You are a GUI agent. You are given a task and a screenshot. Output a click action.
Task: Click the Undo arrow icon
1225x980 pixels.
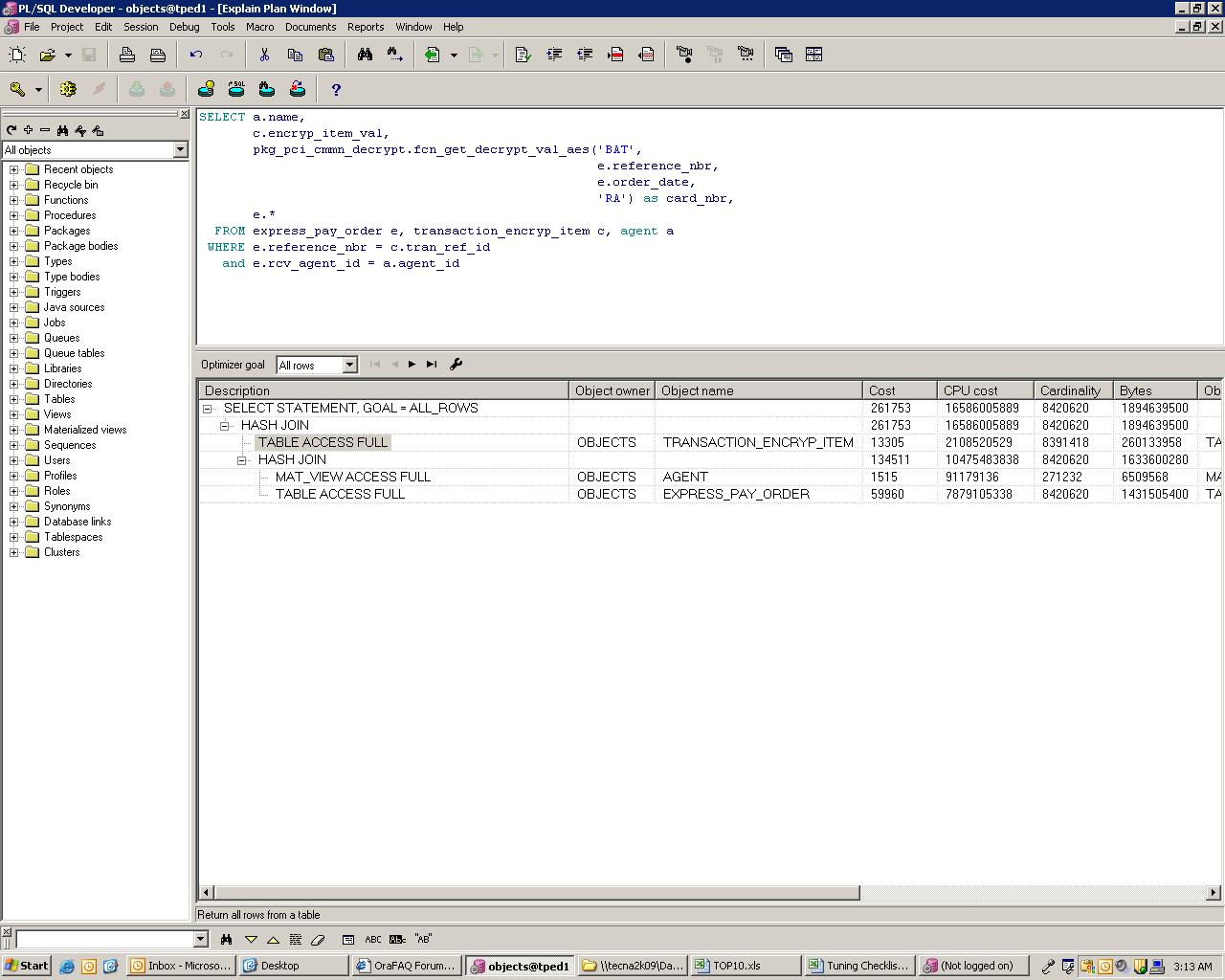196,55
